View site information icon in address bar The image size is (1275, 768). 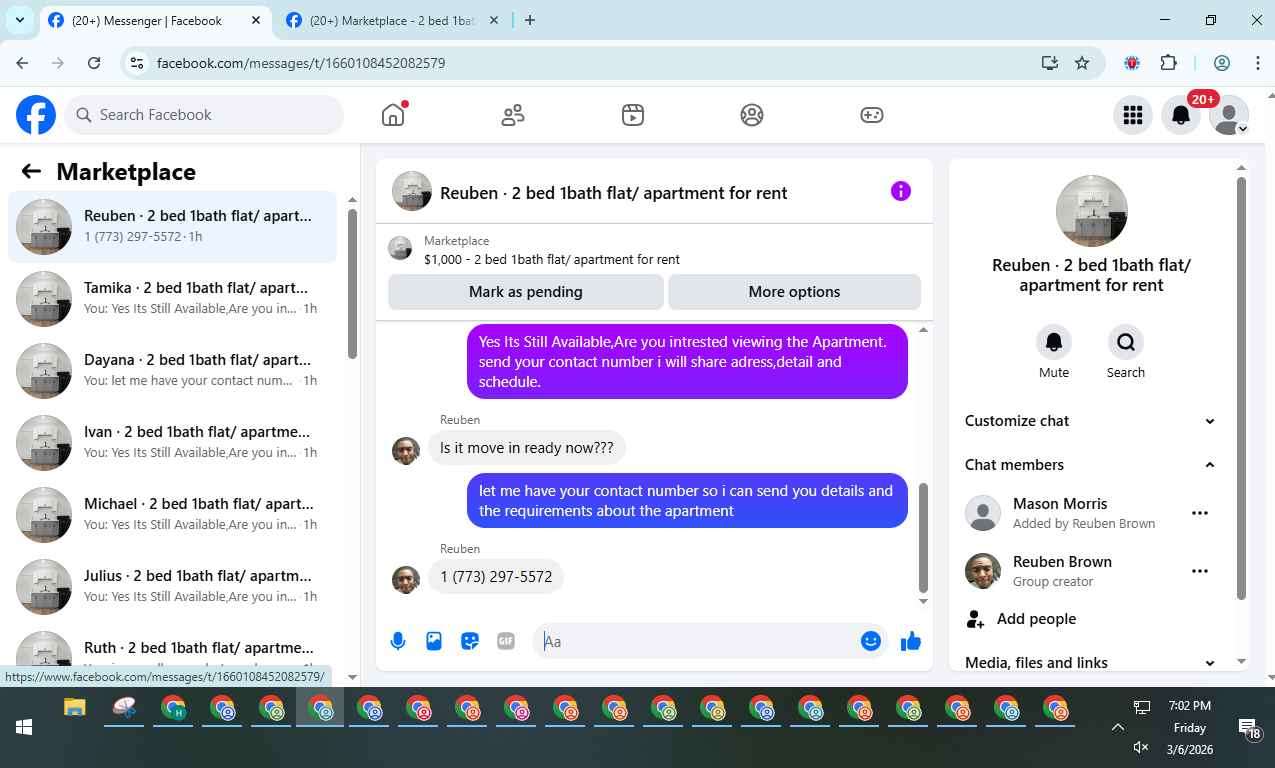click(139, 63)
